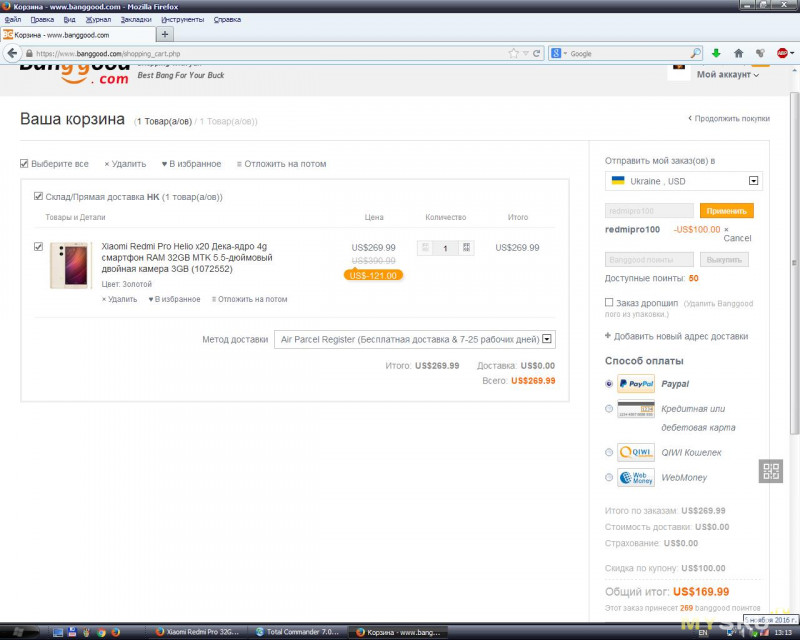Open the Журнал menu
Image resolution: width=800 pixels, height=640 pixels.
(x=98, y=19)
